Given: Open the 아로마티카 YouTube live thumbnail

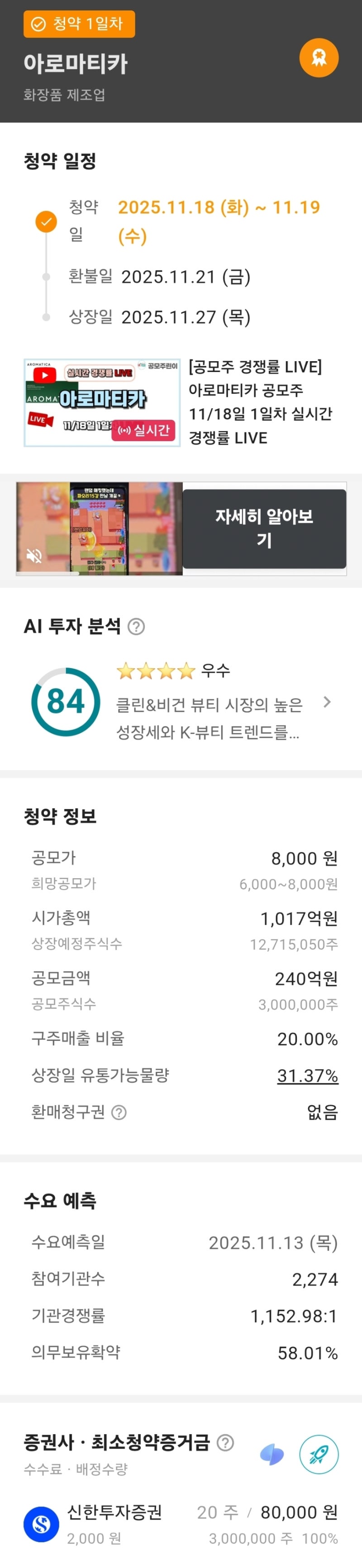Looking at the screenshot, I should [102, 402].
